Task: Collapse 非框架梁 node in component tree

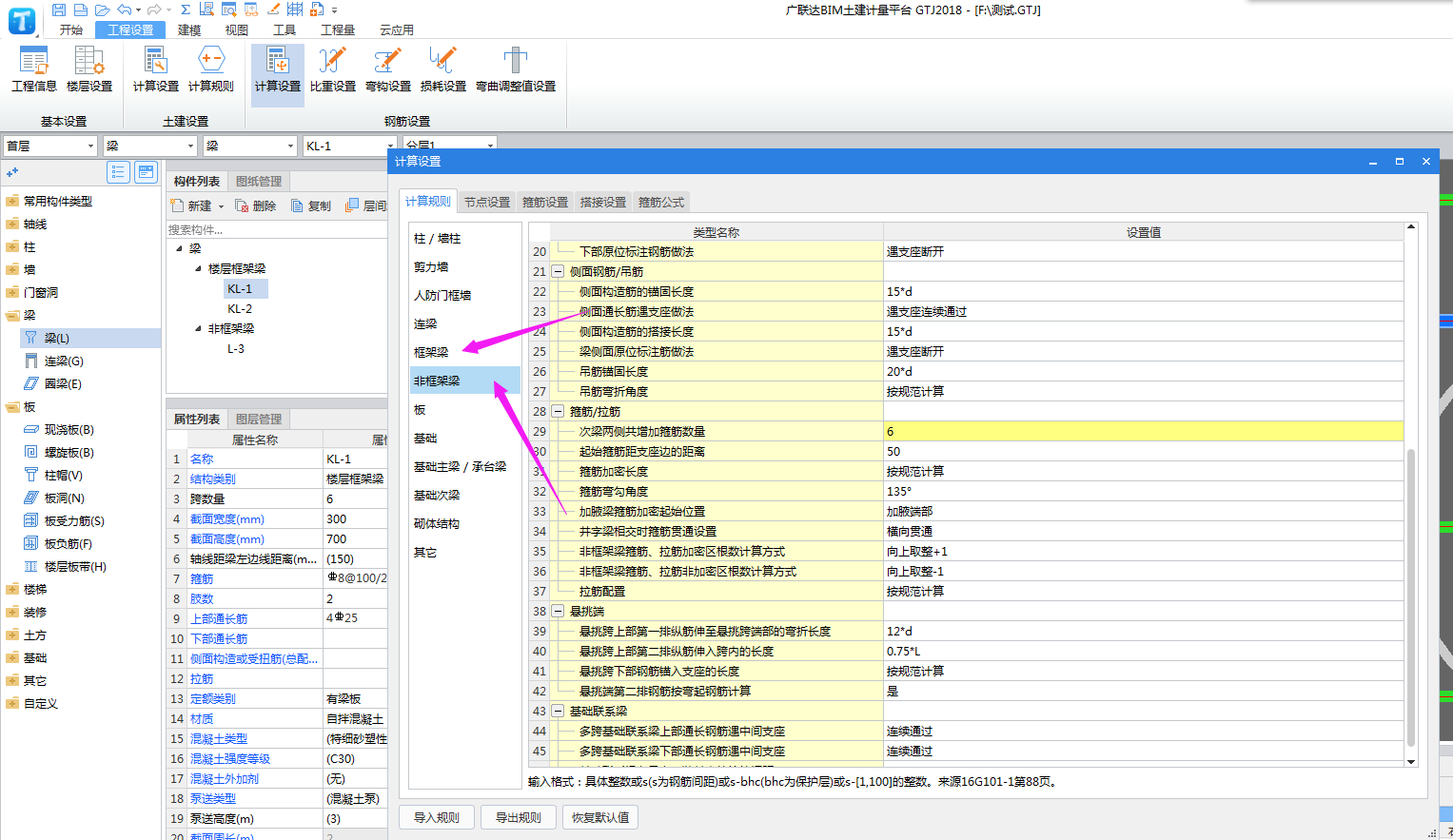Action: click(x=198, y=328)
